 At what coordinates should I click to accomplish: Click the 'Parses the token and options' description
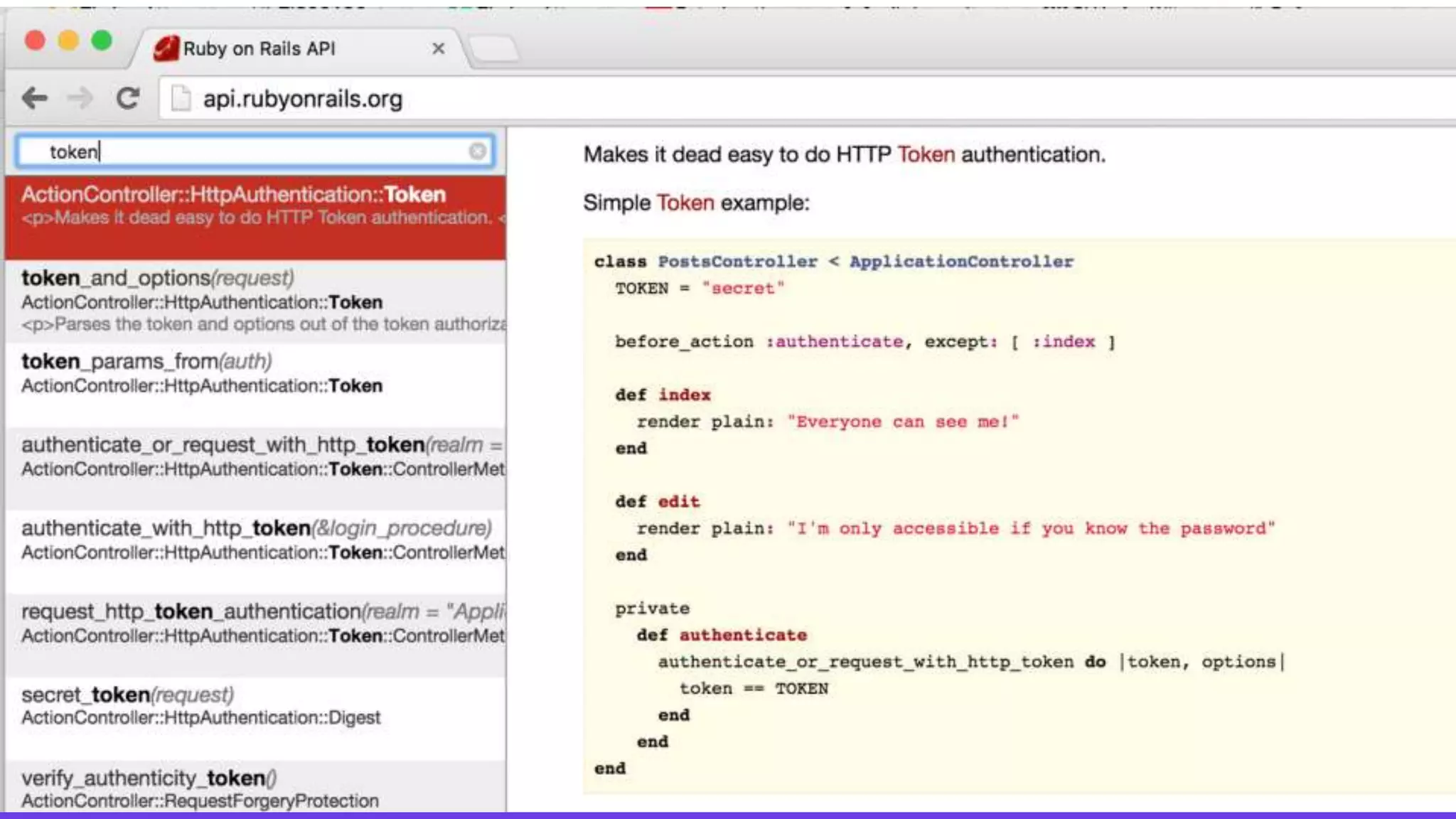(263, 324)
